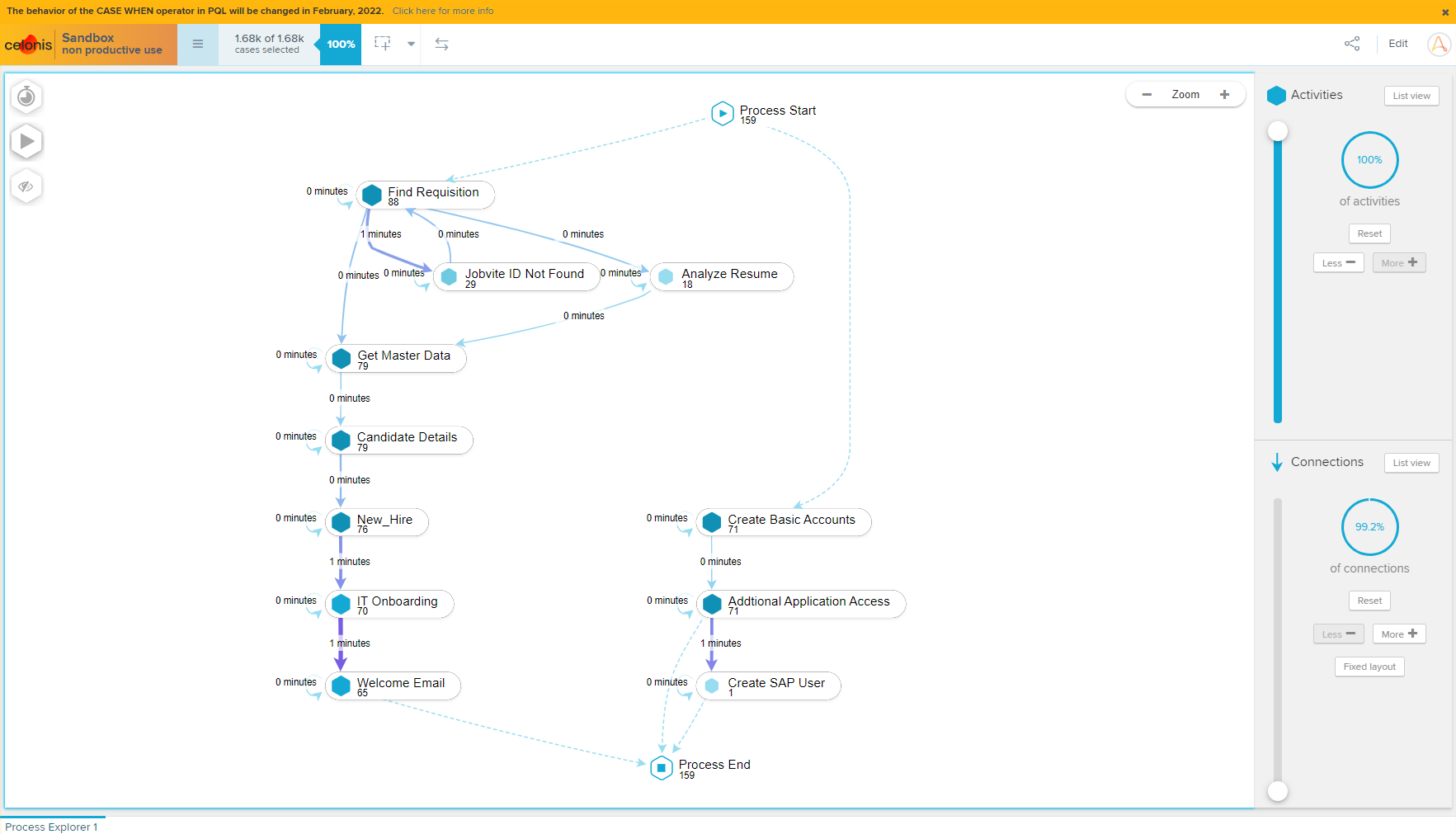Screen dimensions: 1456x834
Task: Select the Create Basic Accounts hexagon
Action: click(712, 522)
